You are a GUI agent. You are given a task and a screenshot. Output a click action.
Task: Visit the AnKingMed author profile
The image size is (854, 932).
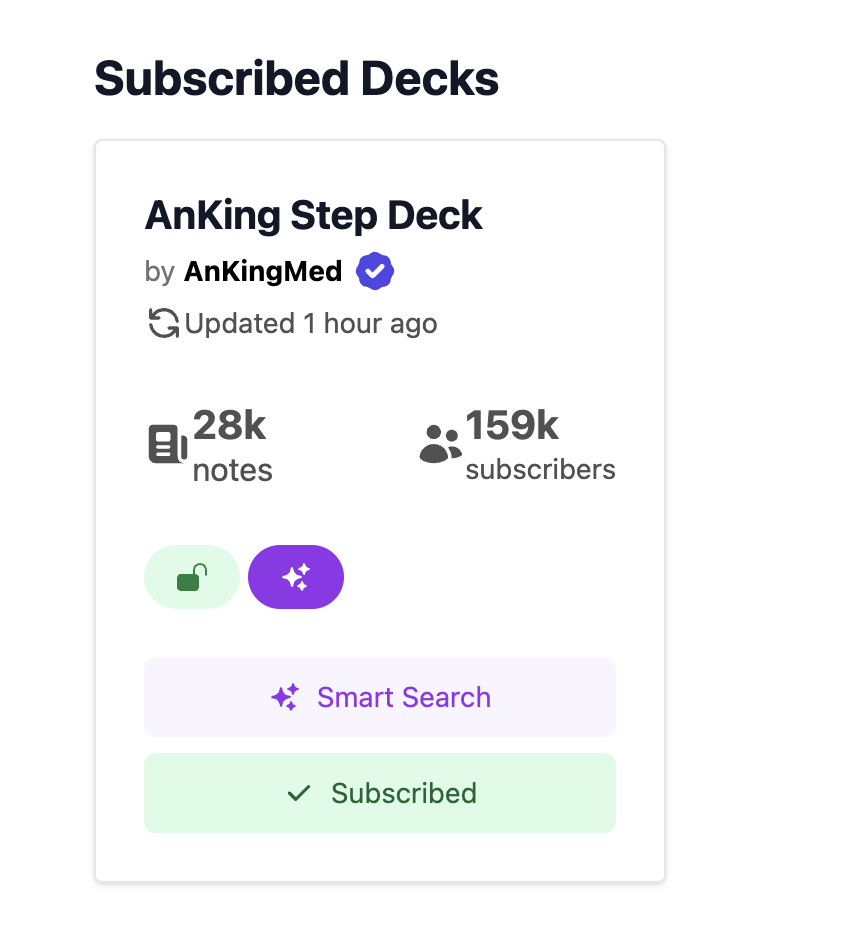point(263,271)
